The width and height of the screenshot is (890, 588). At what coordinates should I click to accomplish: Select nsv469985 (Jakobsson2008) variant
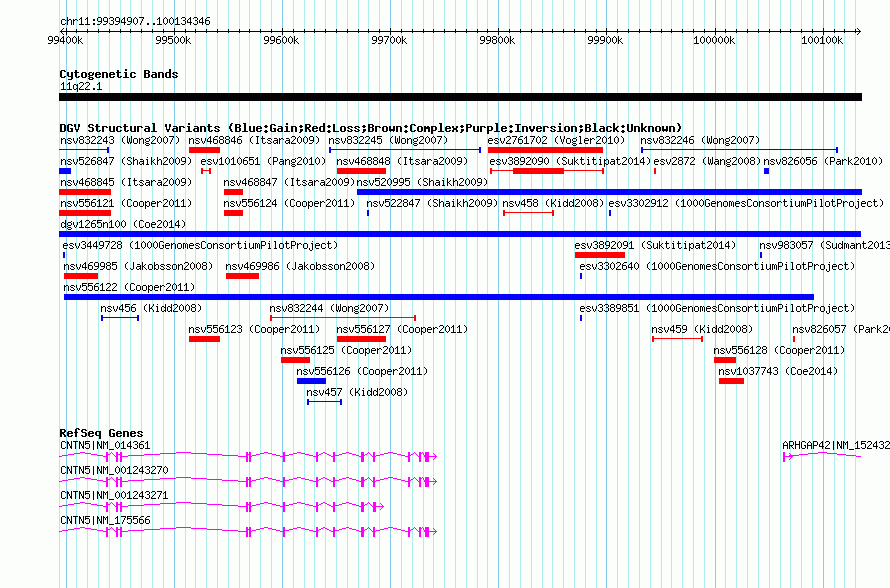tap(138, 266)
